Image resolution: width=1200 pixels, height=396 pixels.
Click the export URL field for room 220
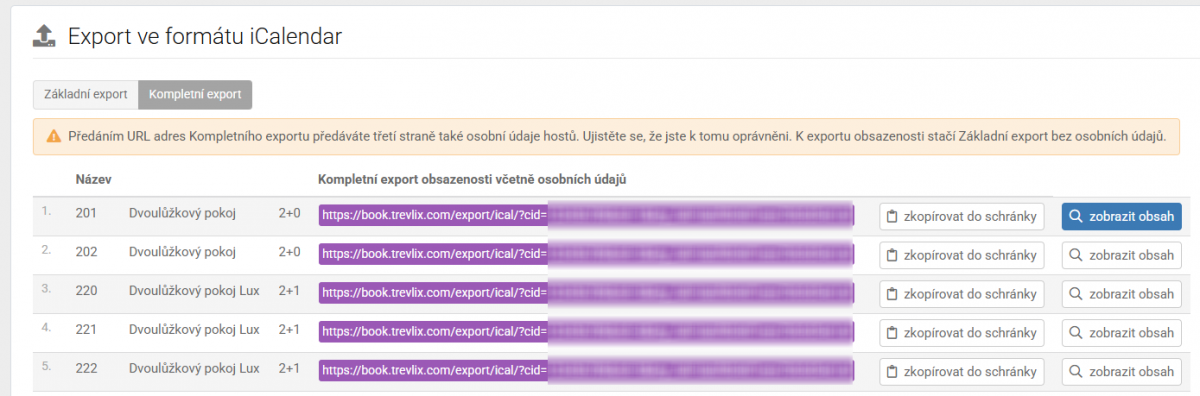[x=586, y=294]
